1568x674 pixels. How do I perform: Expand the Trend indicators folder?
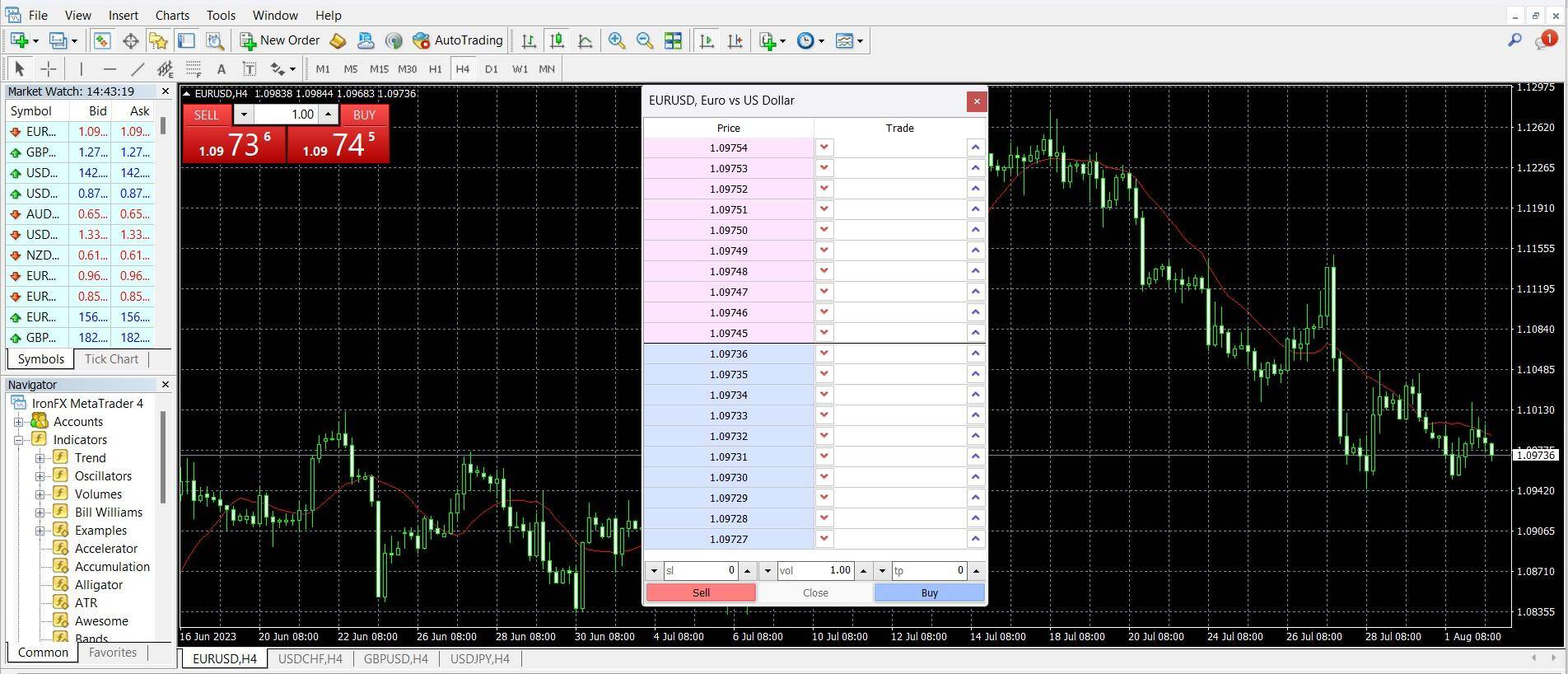coord(40,458)
